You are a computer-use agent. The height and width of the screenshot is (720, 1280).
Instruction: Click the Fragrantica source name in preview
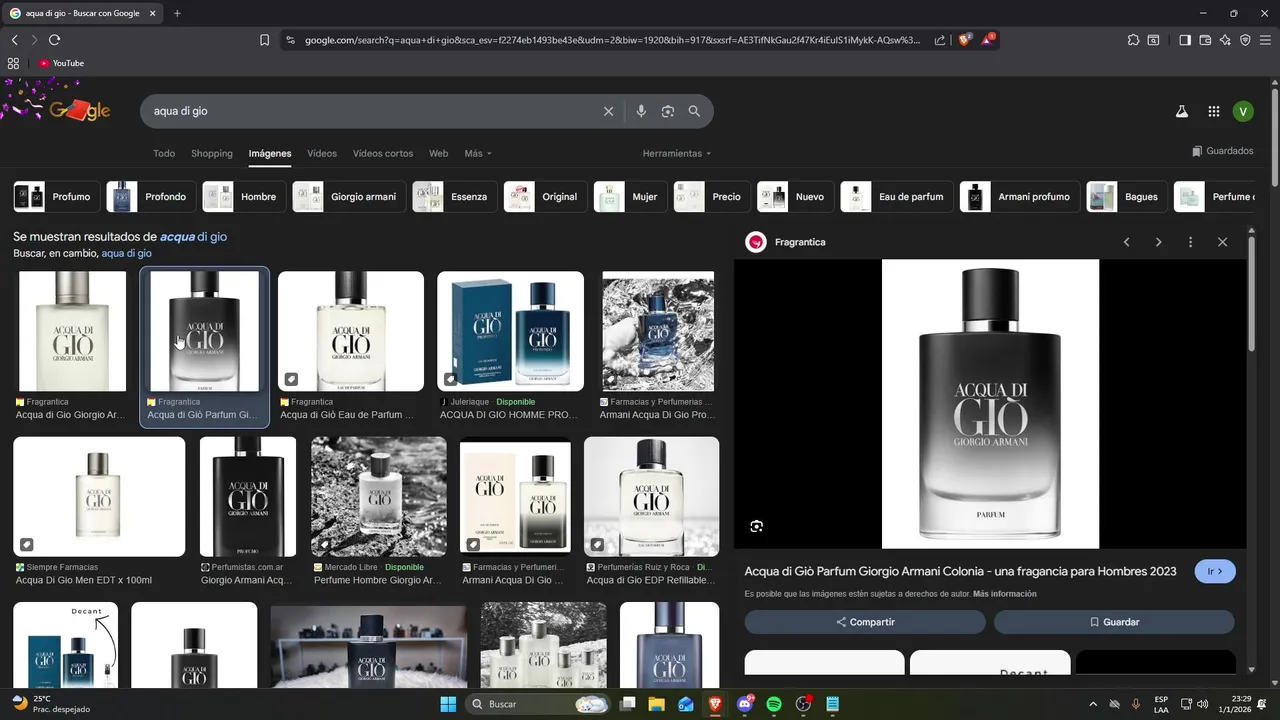click(x=800, y=242)
